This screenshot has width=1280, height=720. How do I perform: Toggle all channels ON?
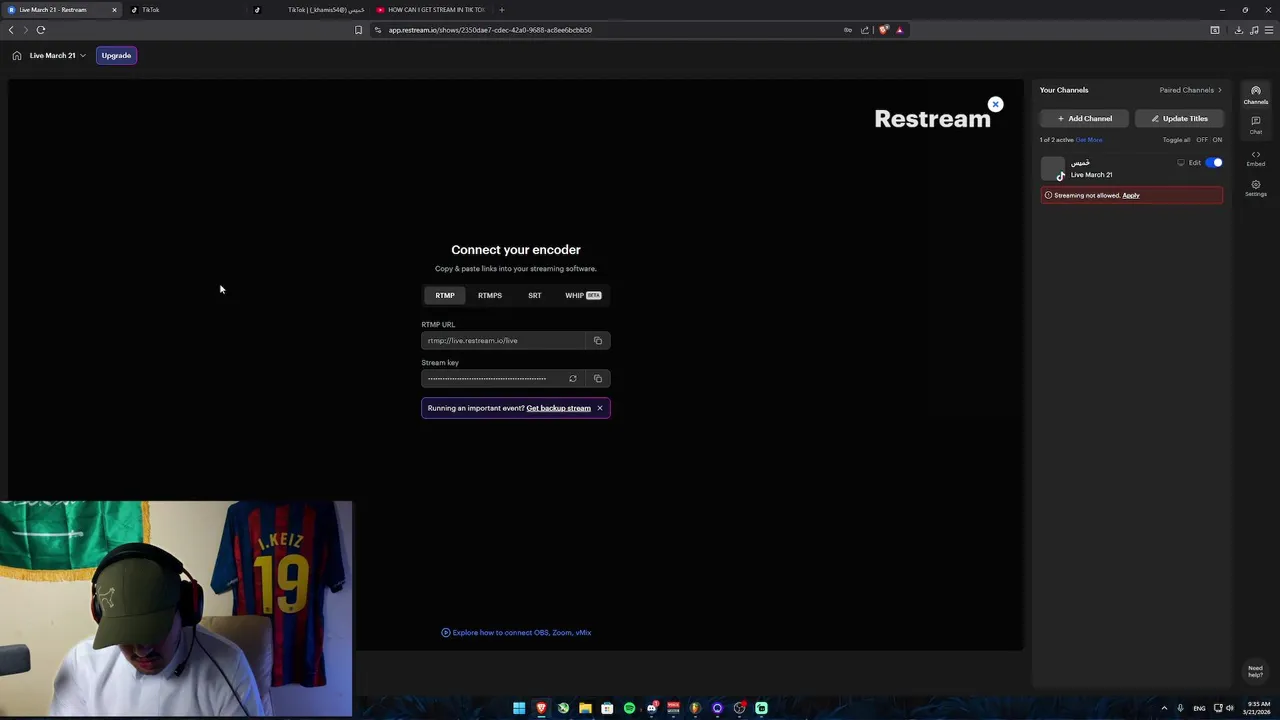click(1217, 140)
